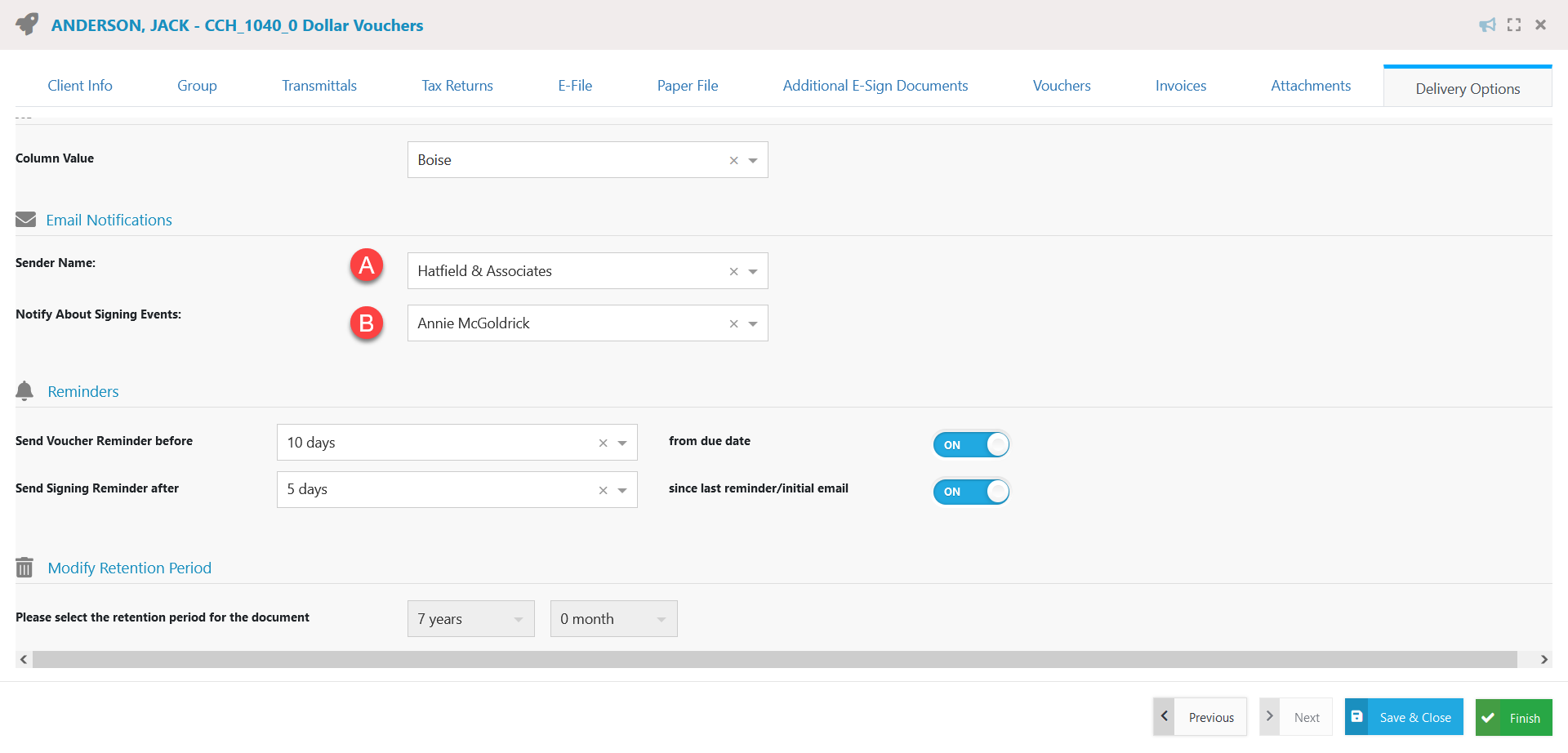The width and height of the screenshot is (1568, 753).
Task: Open the Additional E-Sign Documents tab
Action: pyautogui.click(x=875, y=85)
